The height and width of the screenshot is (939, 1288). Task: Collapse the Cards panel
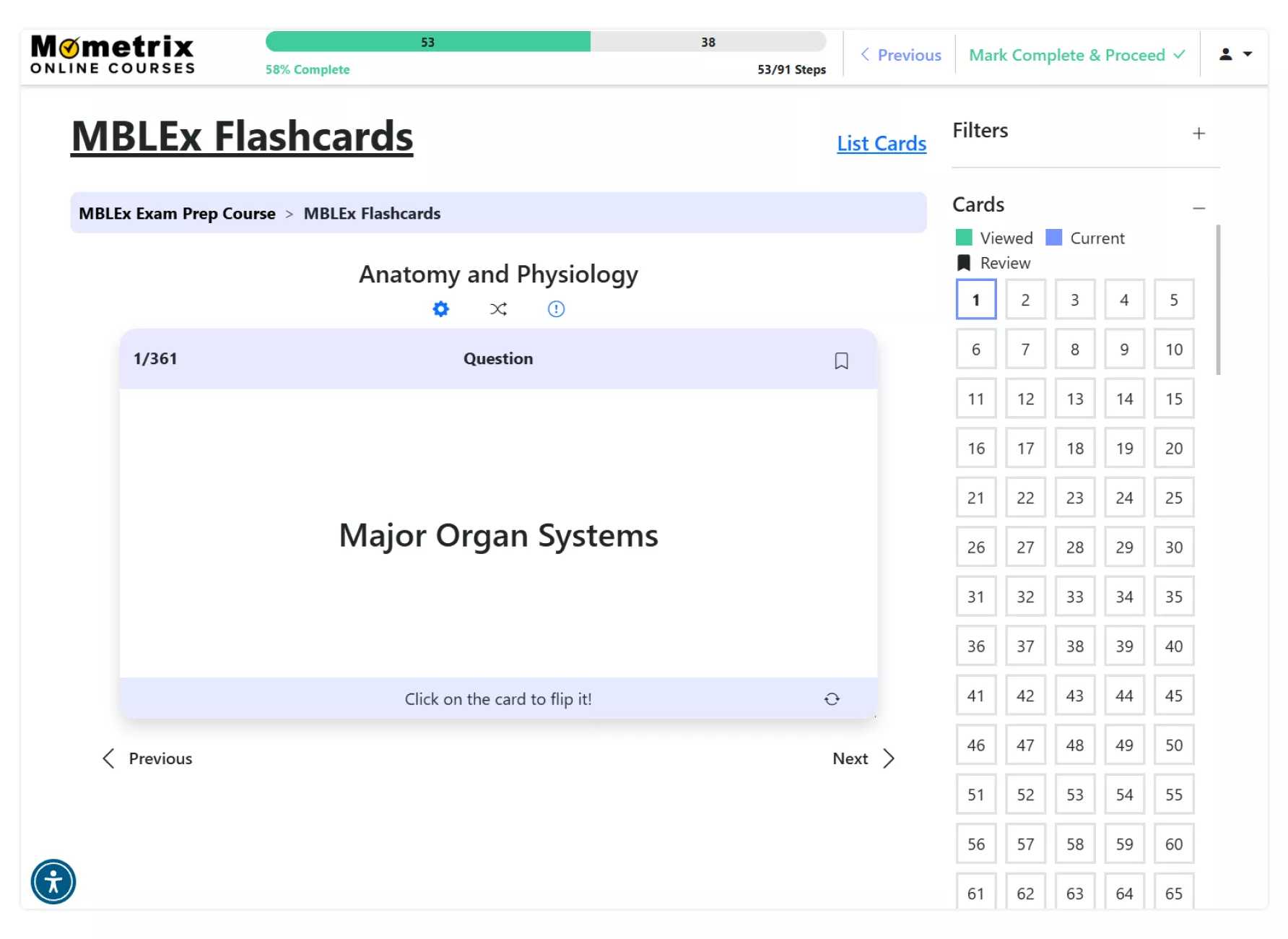coord(1198,208)
